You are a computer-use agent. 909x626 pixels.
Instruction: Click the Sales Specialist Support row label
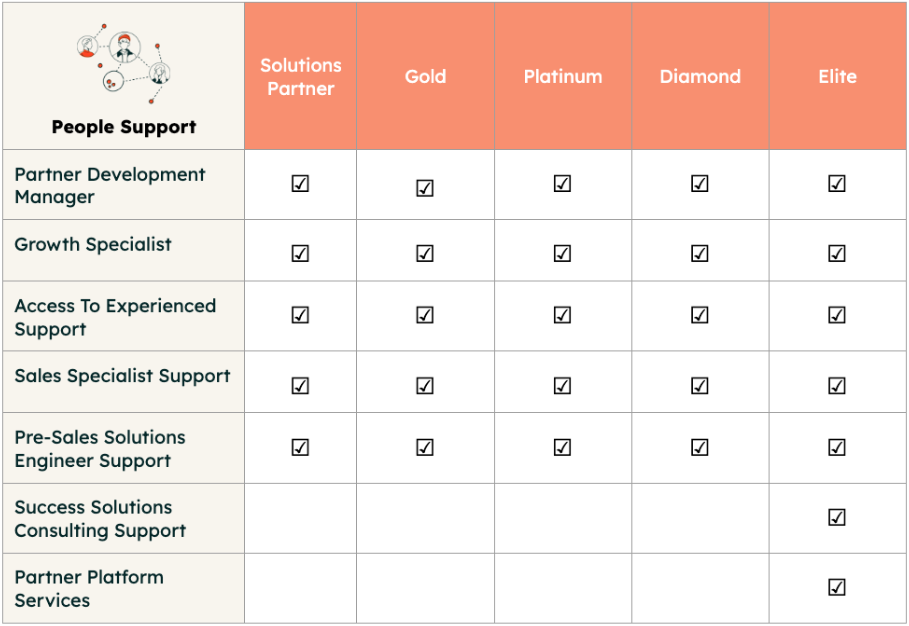click(x=122, y=376)
